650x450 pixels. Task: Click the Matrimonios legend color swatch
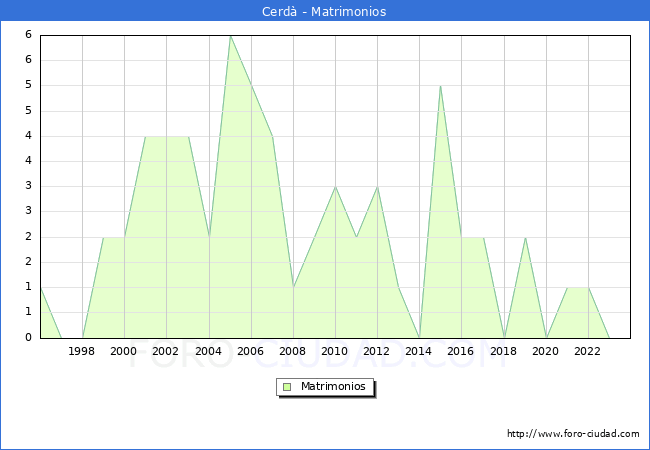pyautogui.click(x=287, y=387)
